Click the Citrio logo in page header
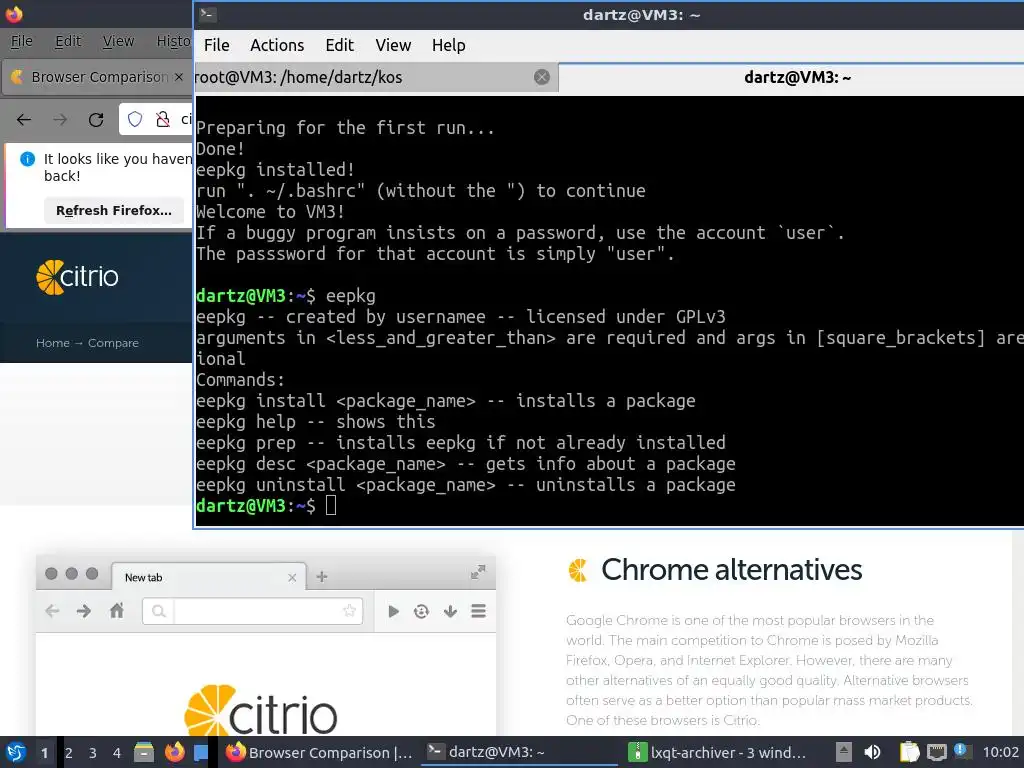Screen dimensions: 1024x768 coord(77,277)
